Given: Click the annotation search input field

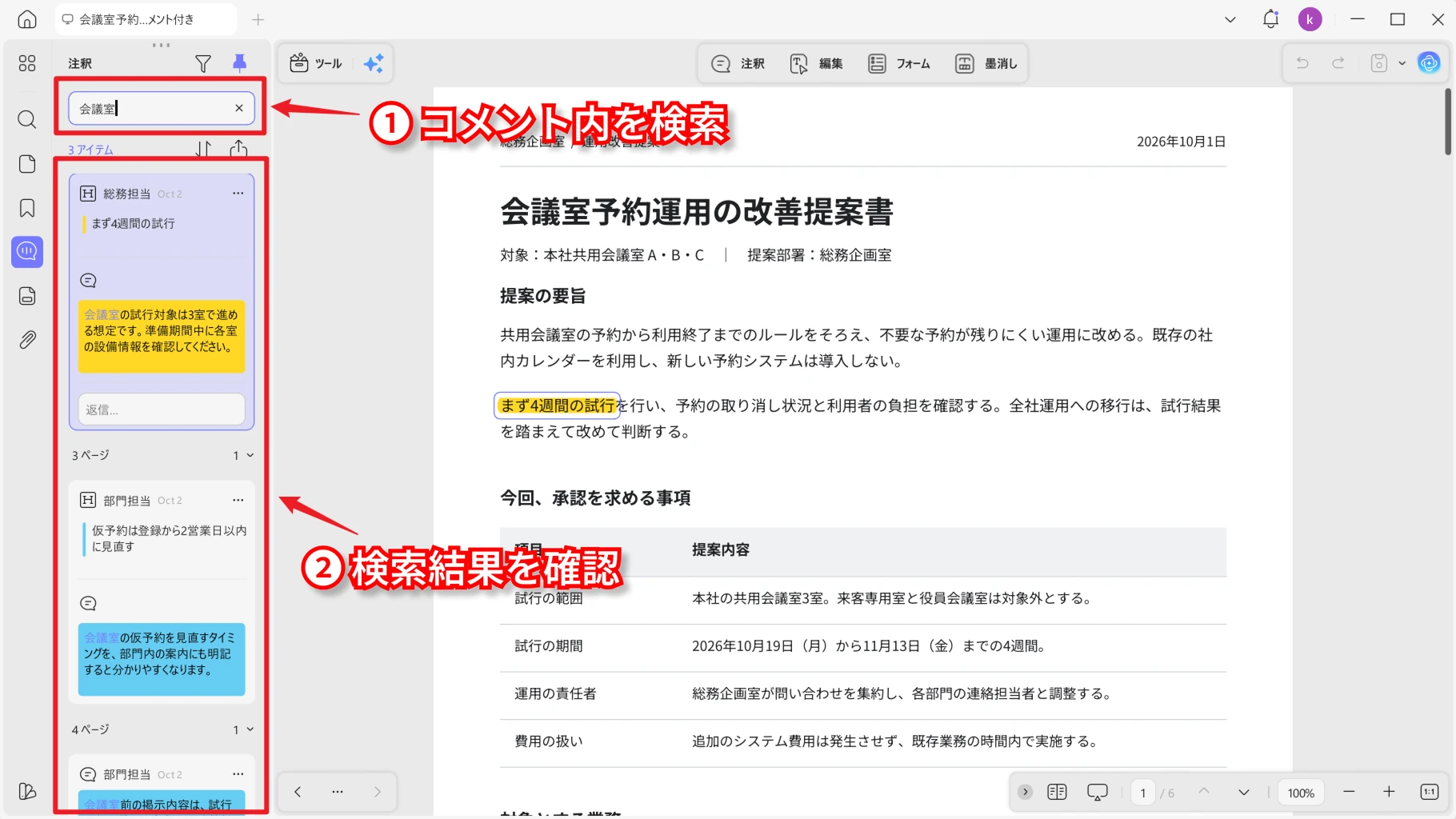Looking at the screenshot, I should (162, 108).
